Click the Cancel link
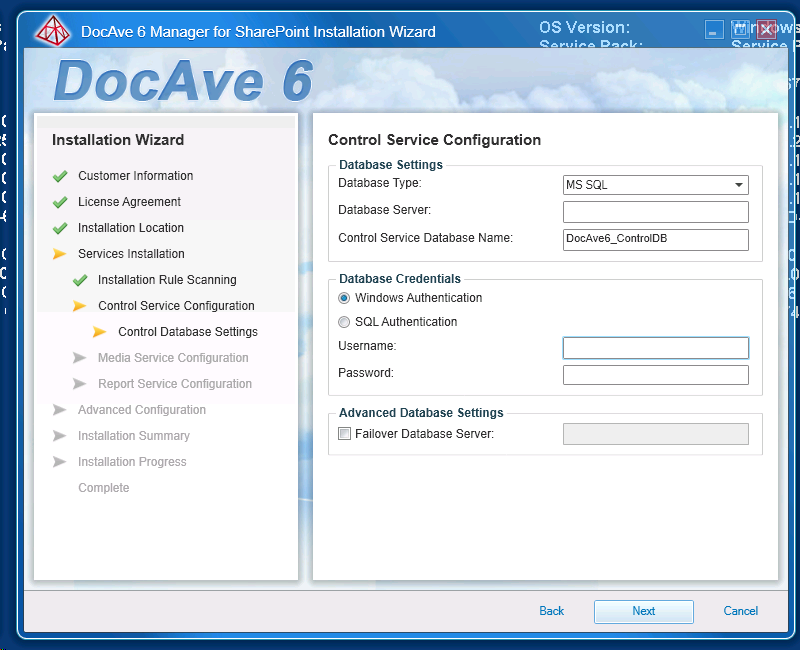Screen dimensions: 800x650 741,611
